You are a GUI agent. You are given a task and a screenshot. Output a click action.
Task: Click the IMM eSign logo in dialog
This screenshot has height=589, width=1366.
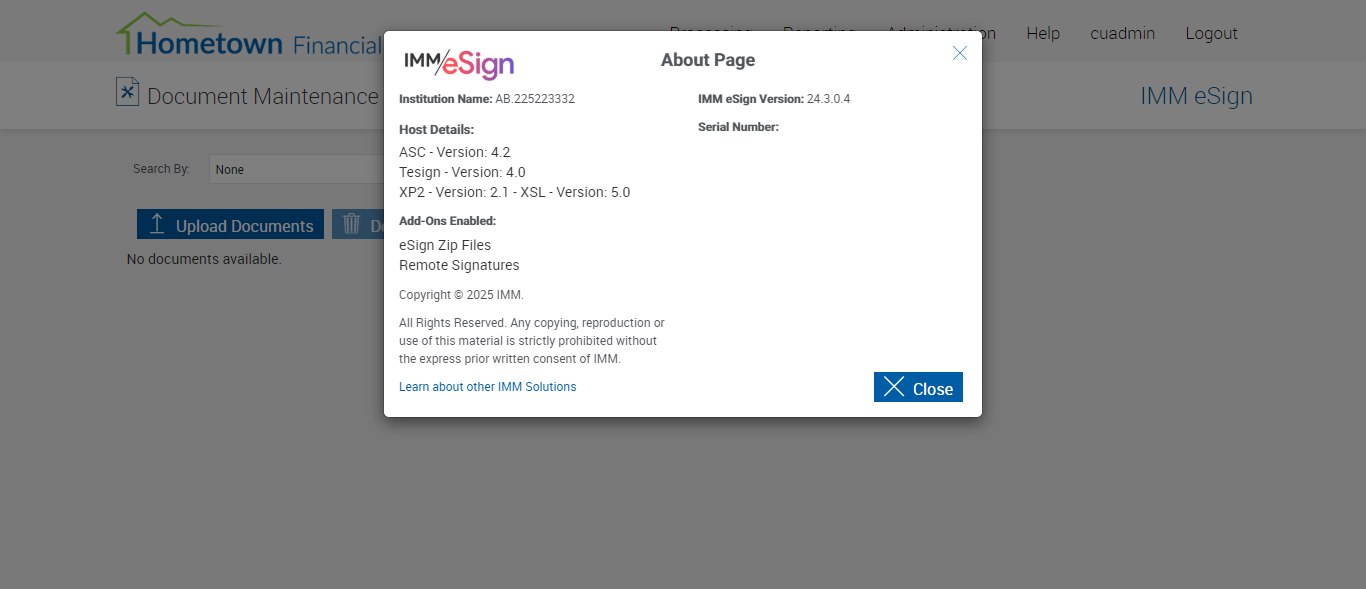[459, 64]
